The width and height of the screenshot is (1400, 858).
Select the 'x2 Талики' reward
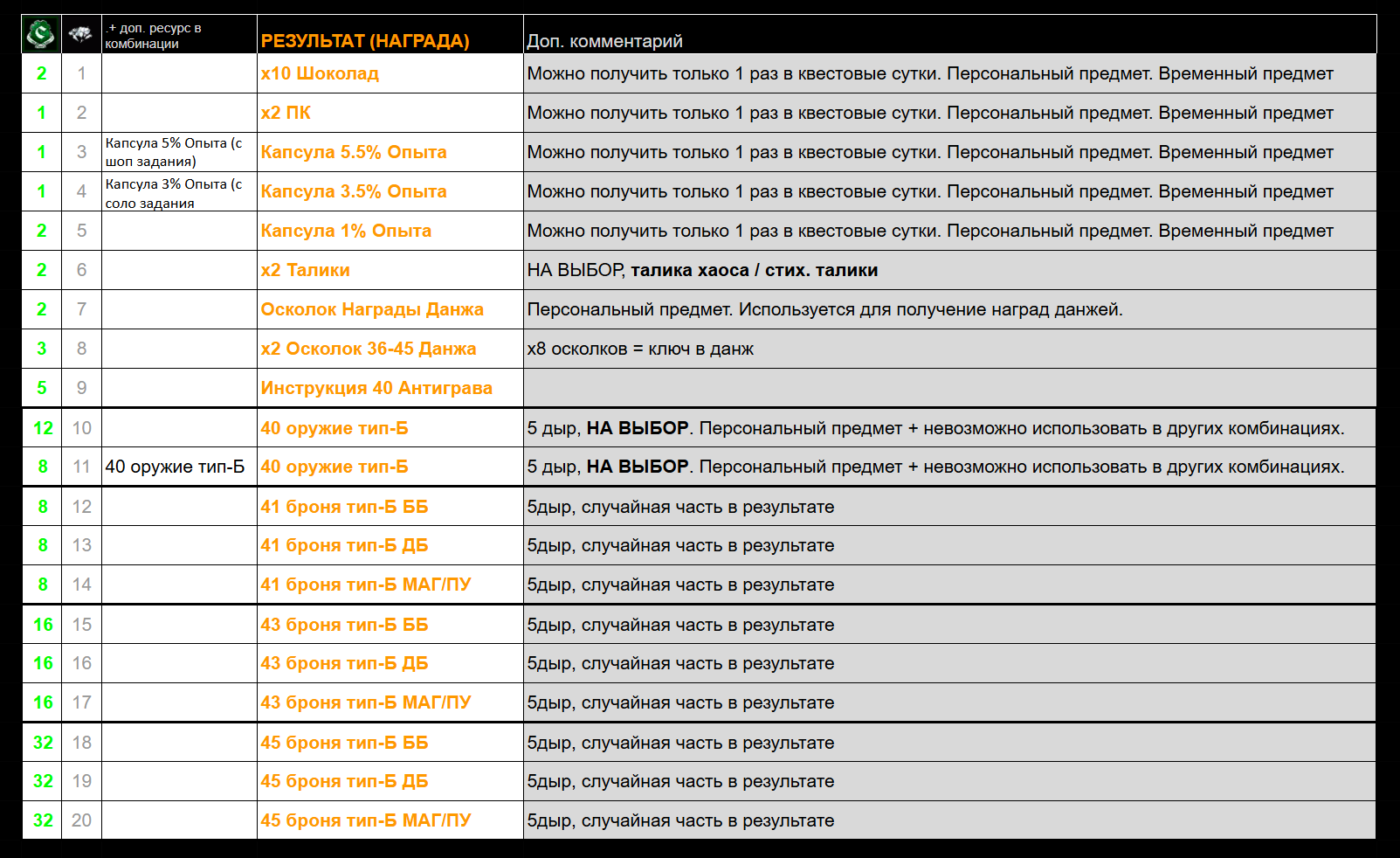[305, 270]
